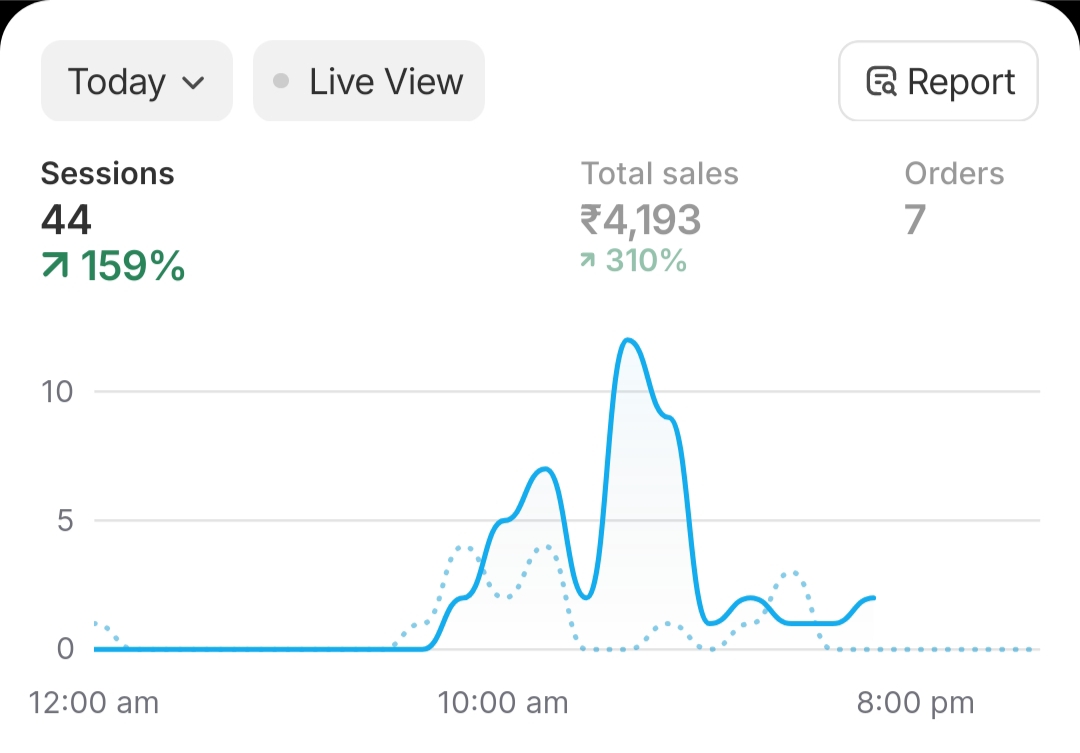The height and width of the screenshot is (753, 1080).
Task: Switch to the Orders metric
Action: click(954, 174)
